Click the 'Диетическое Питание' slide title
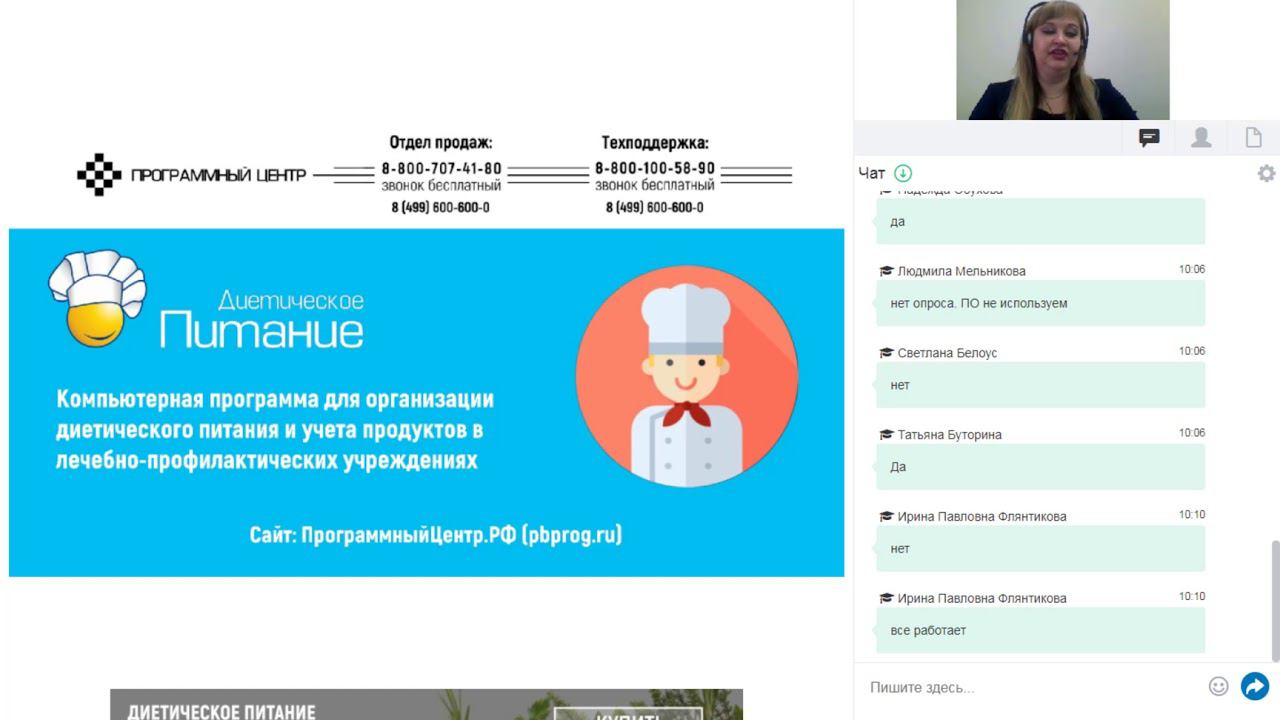Screen dimensions: 1280x720 click(x=262, y=319)
